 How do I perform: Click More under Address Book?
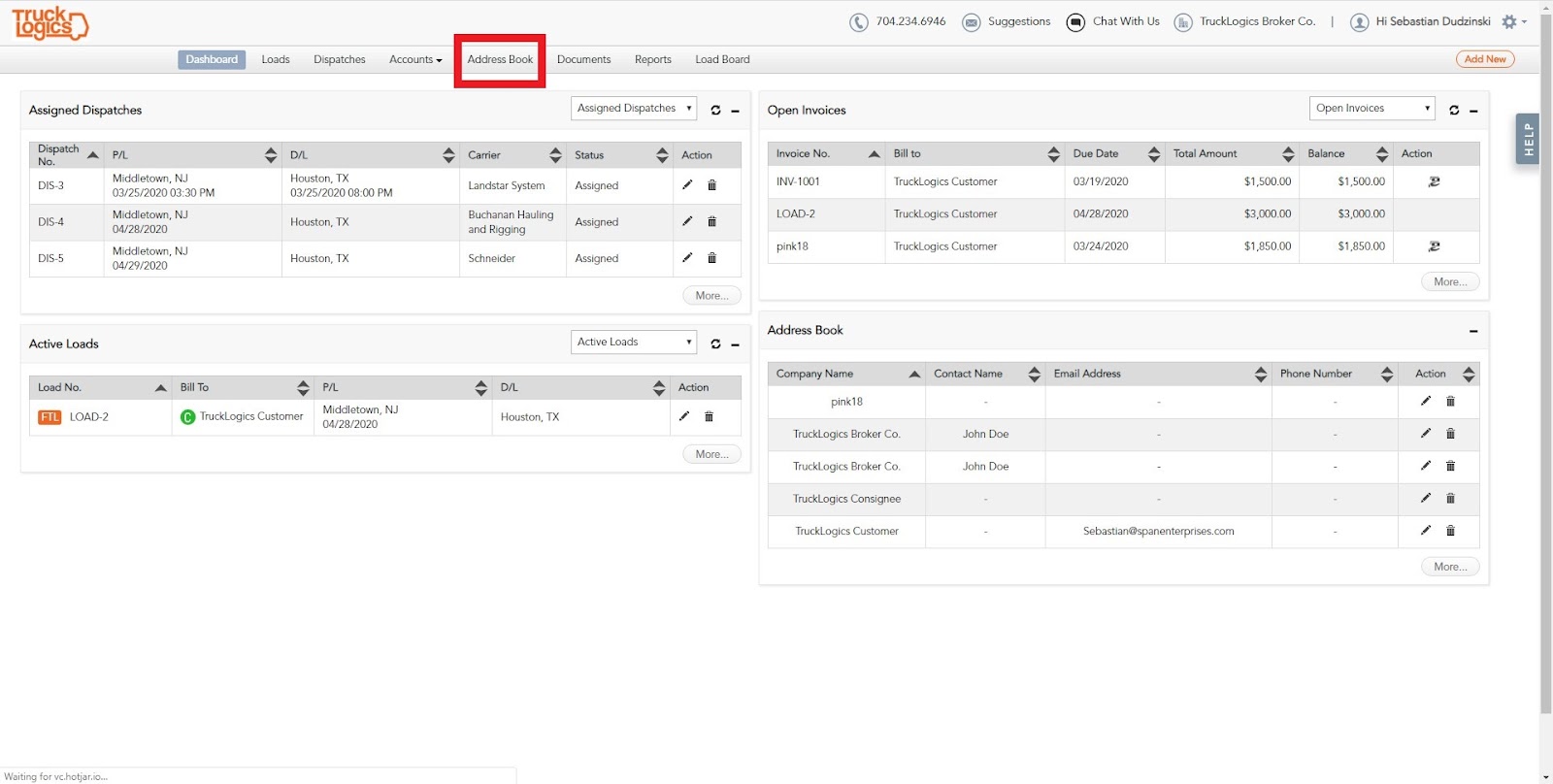point(1450,567)
